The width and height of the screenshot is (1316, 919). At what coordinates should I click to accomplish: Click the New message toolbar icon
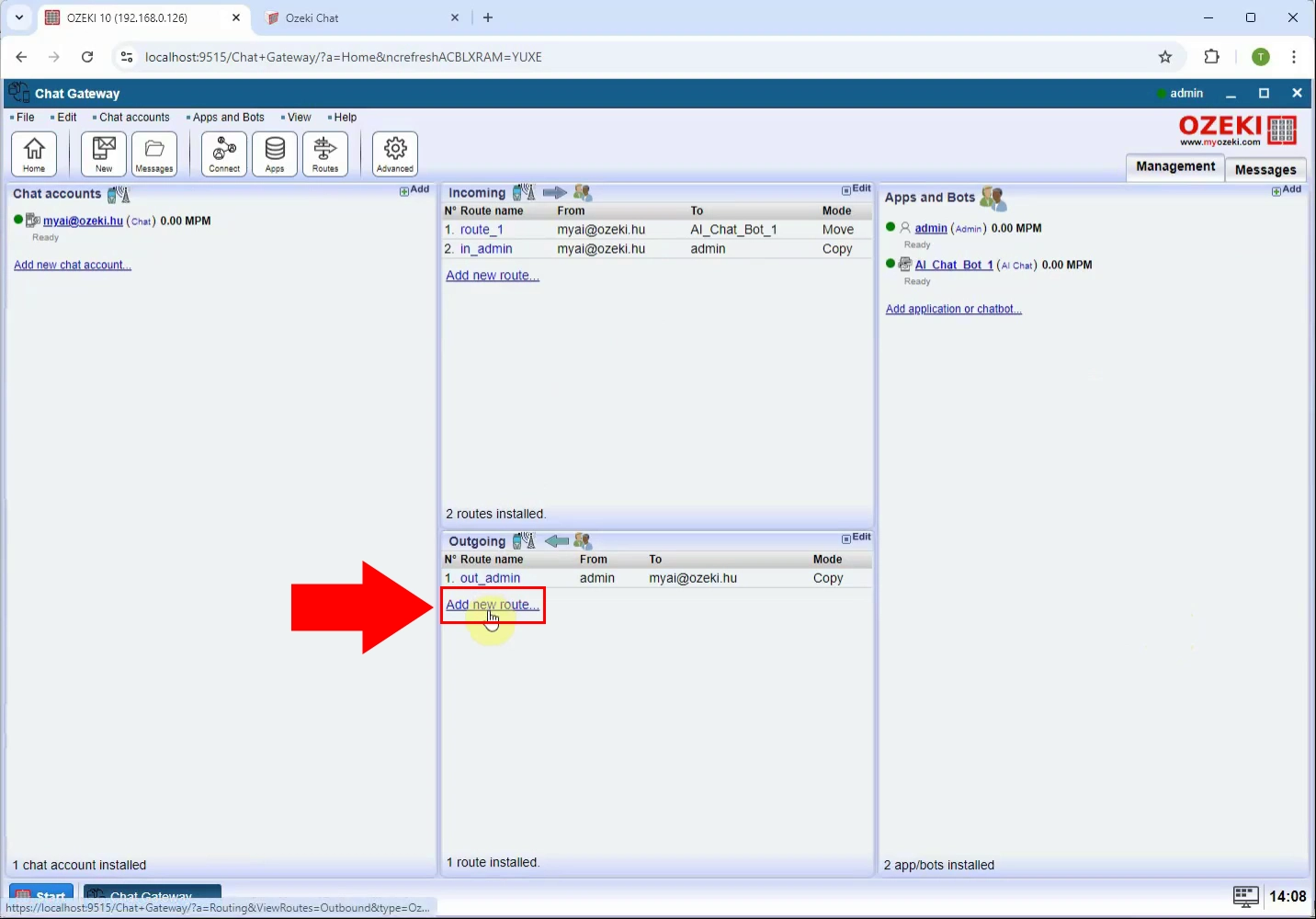104,153
